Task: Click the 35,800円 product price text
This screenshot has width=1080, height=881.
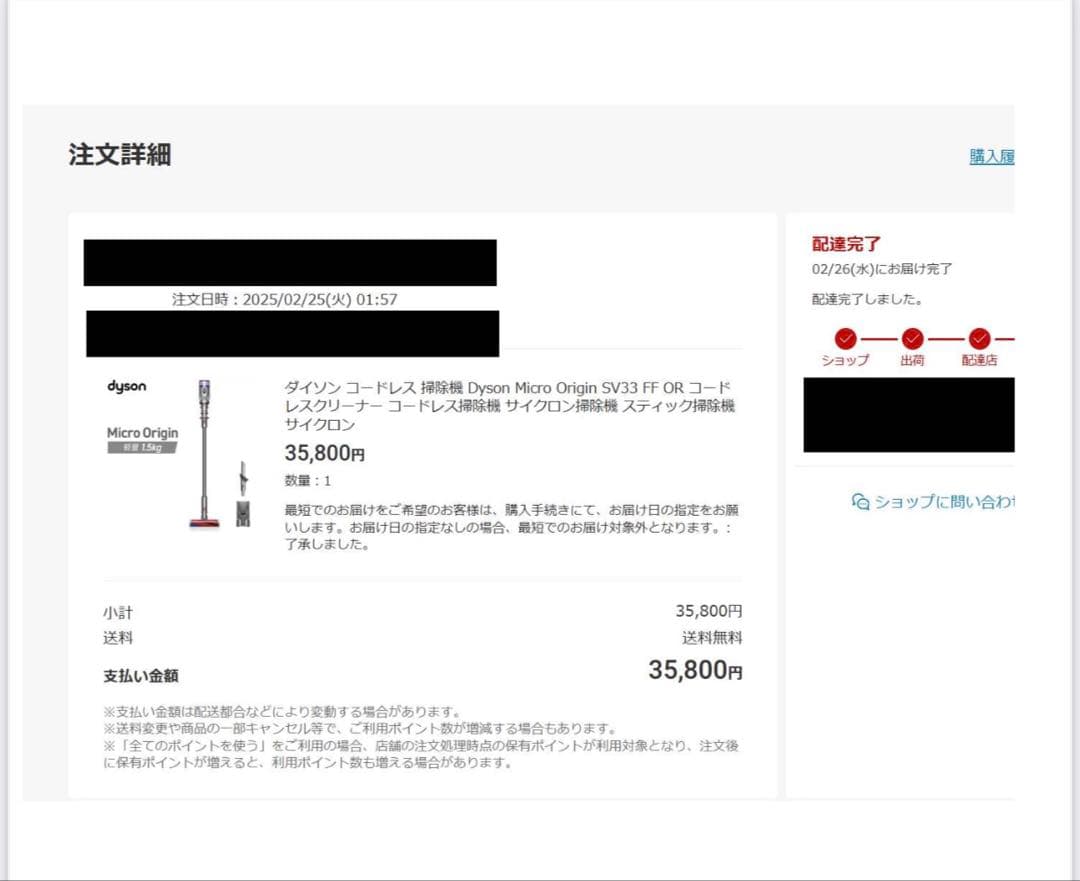Action: [x=325, y=452]
